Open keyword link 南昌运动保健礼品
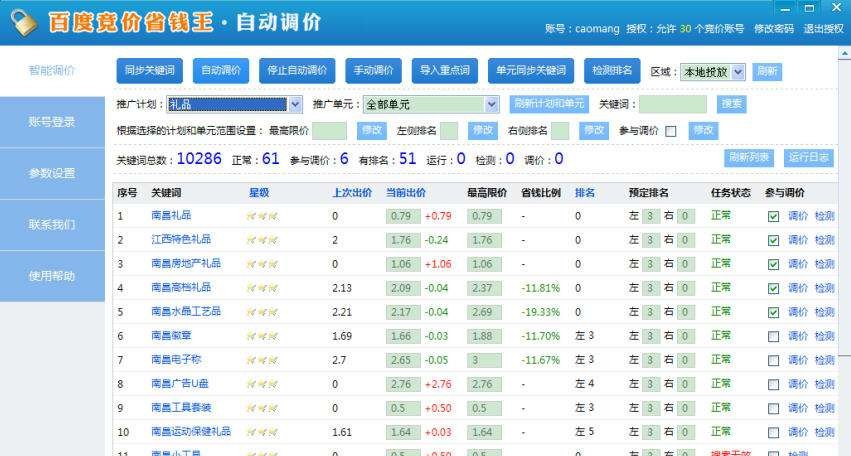This screenshot has height=456, width=851. (x=191, y=432)
